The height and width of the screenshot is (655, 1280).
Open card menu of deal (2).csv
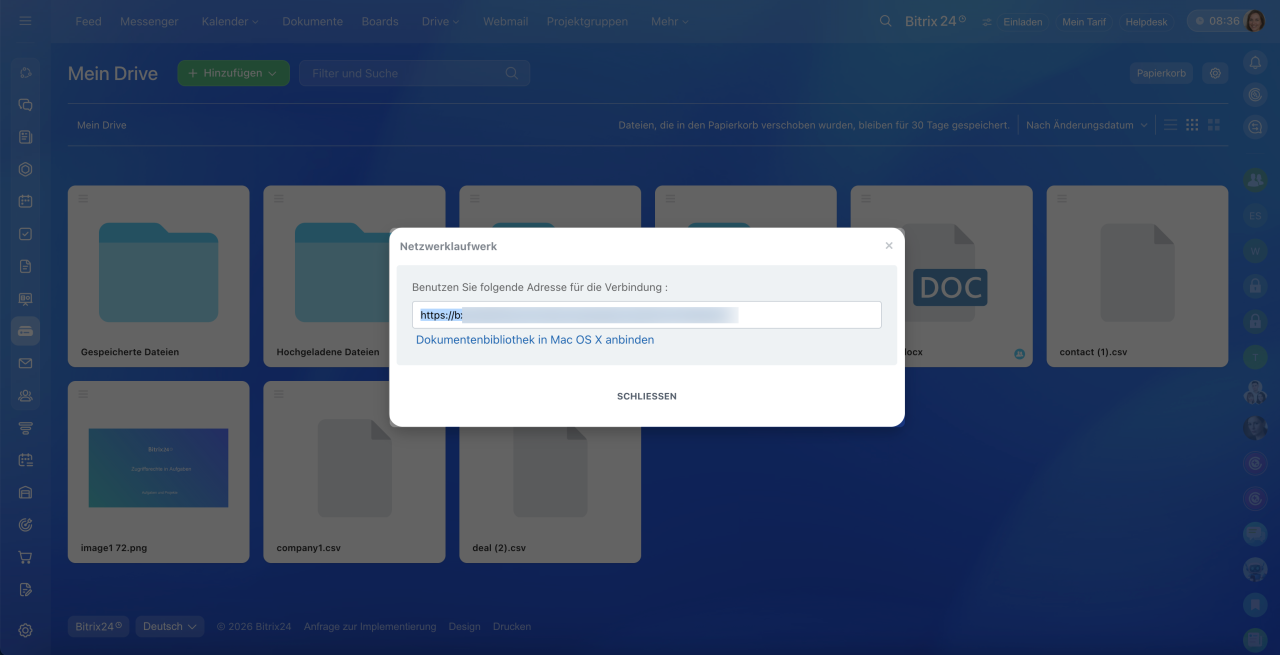[x=475, y=395]
